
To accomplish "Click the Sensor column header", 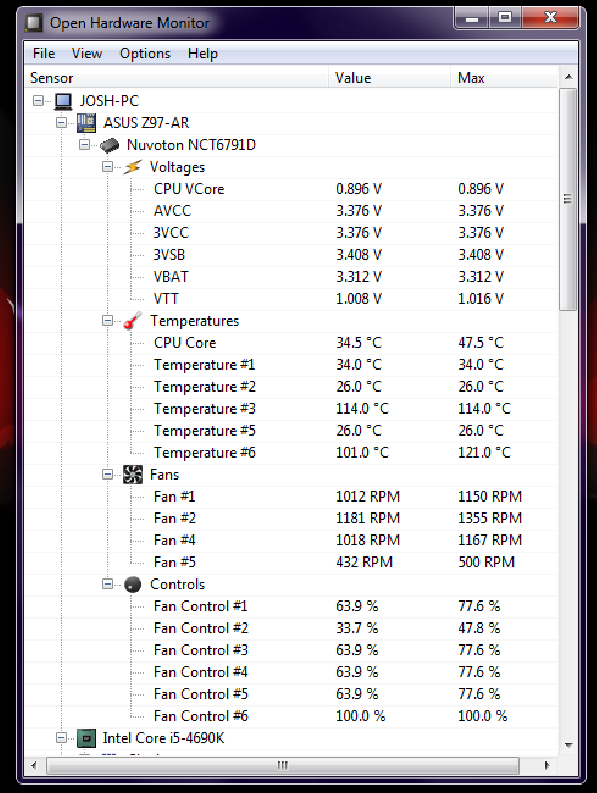I will coord(177,78).
